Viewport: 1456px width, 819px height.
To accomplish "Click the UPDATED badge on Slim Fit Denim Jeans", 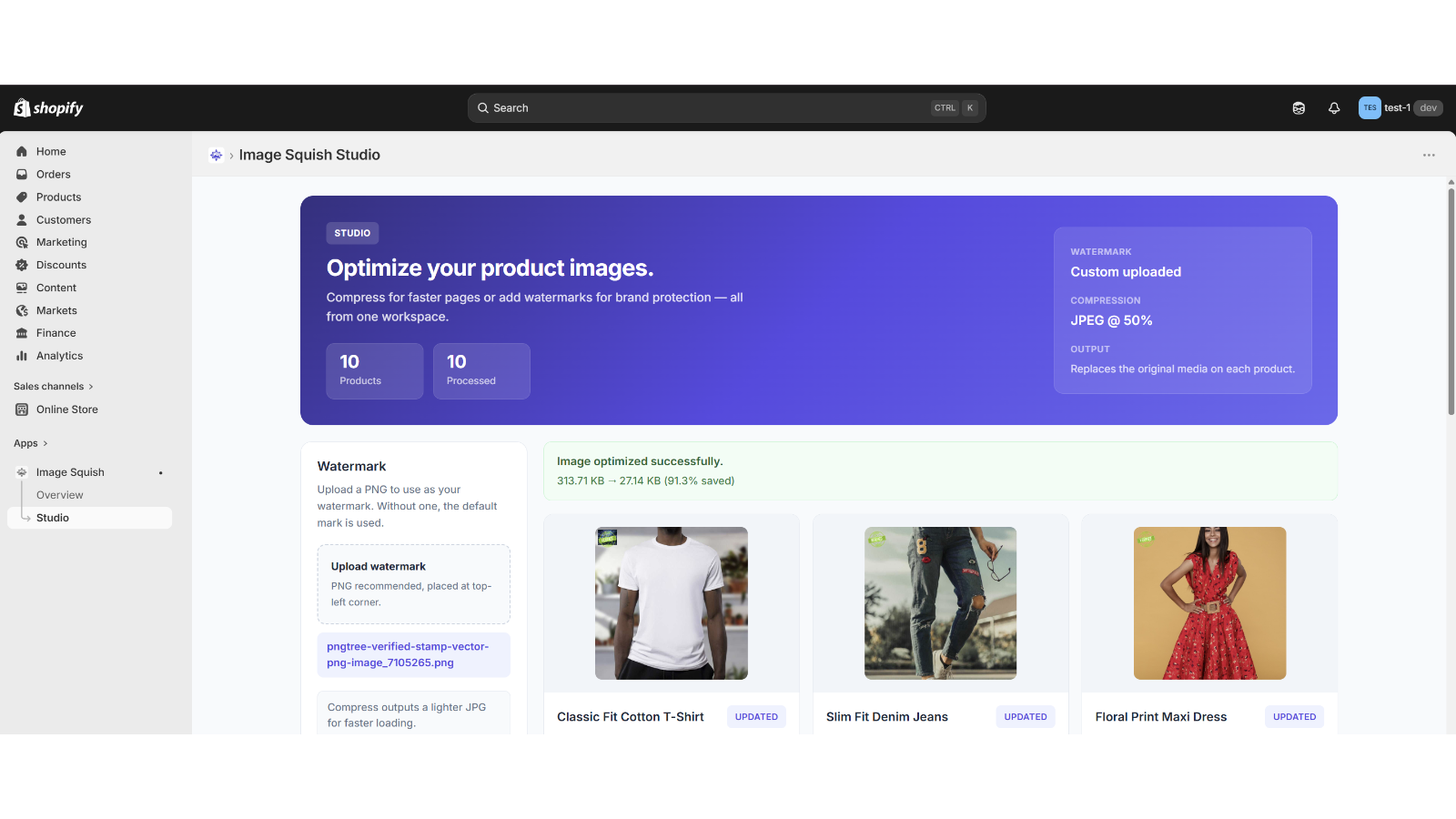I will click(1026, 717).
